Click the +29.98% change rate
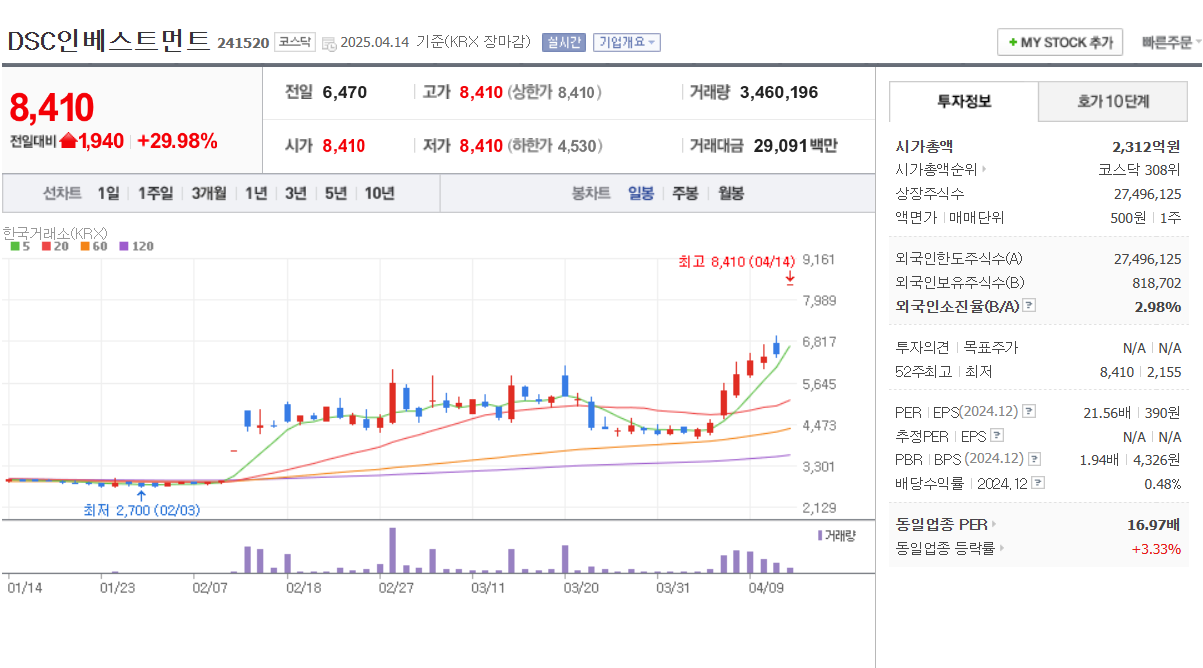The width and height of the screenshot is (1203, 668). point(177,141)
